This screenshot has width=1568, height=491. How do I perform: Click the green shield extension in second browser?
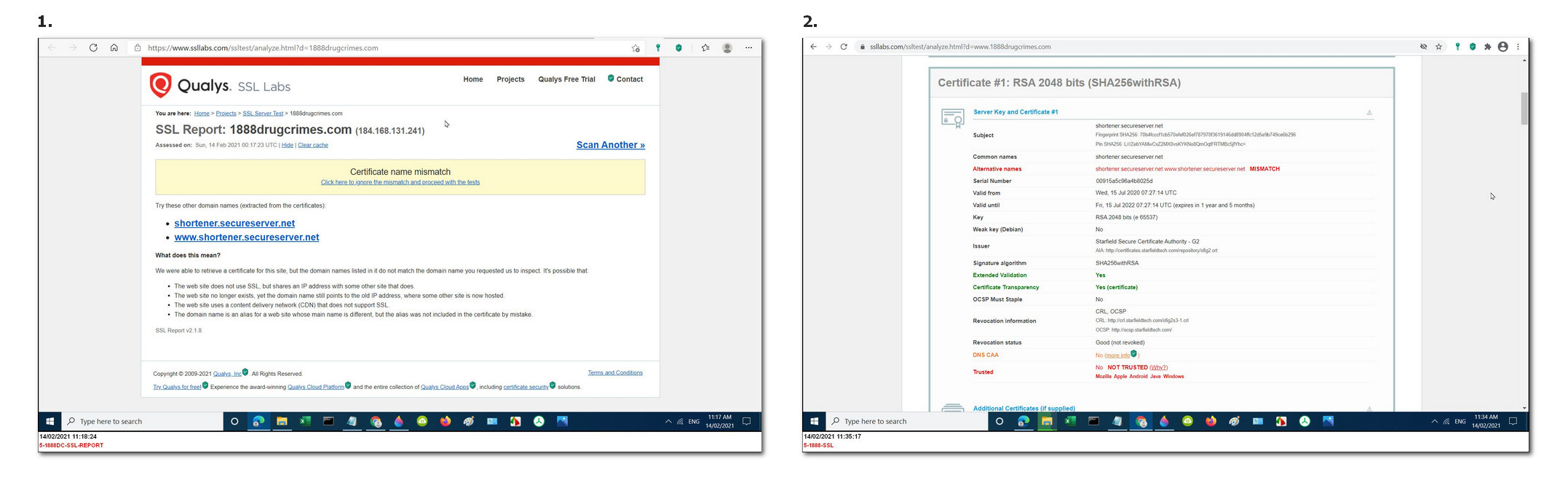coord(1473,47)
